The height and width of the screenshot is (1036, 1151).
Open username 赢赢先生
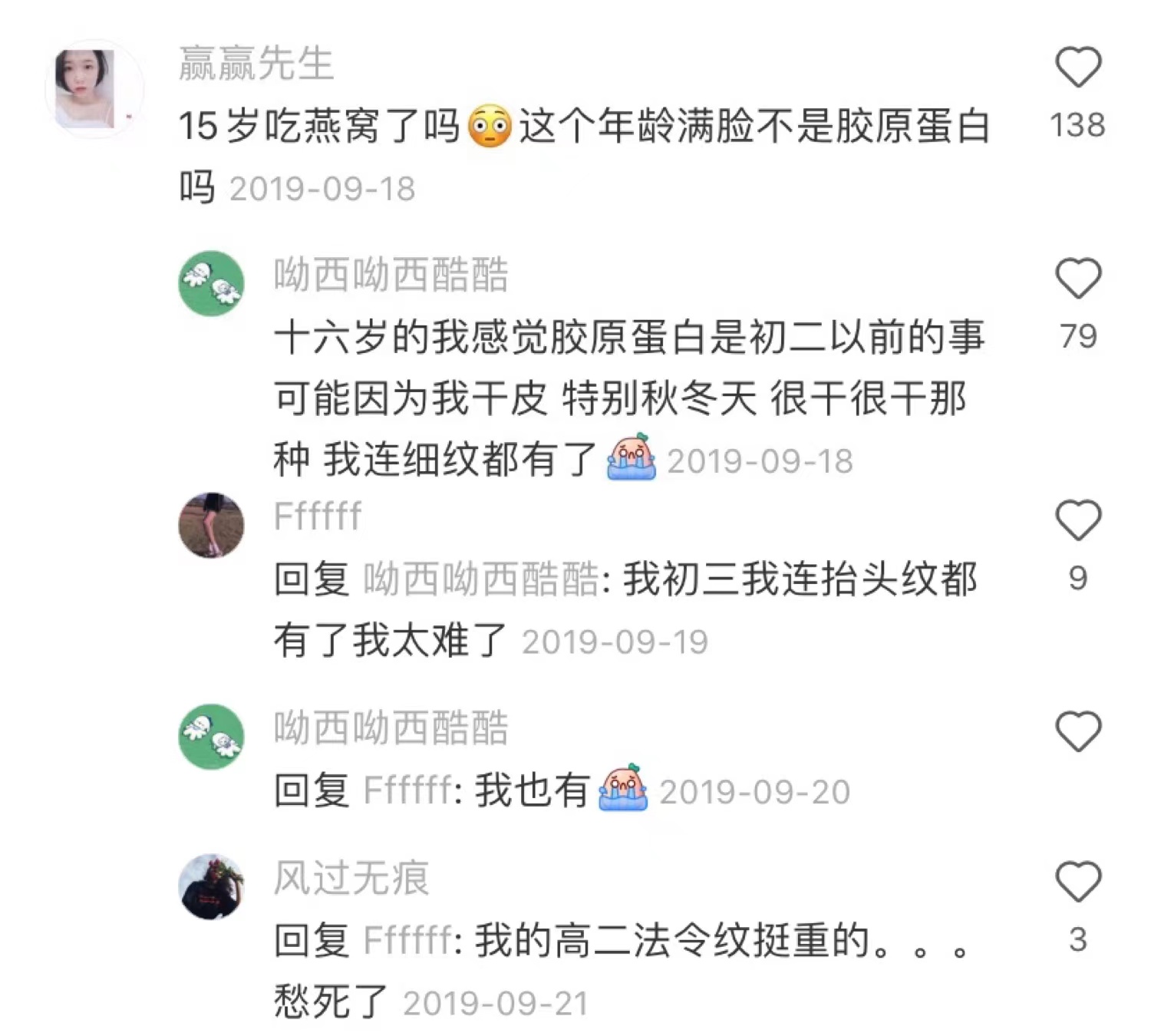click(256, 63)
